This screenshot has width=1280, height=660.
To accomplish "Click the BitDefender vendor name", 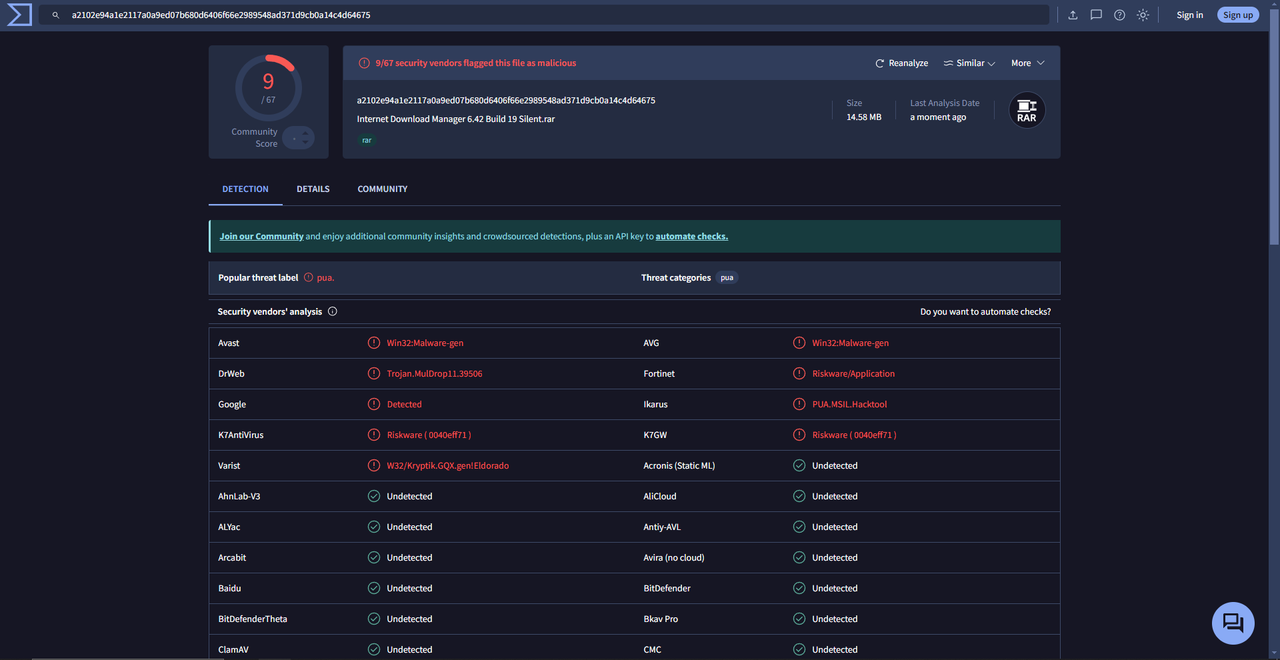I will click(x=667, y=588).
